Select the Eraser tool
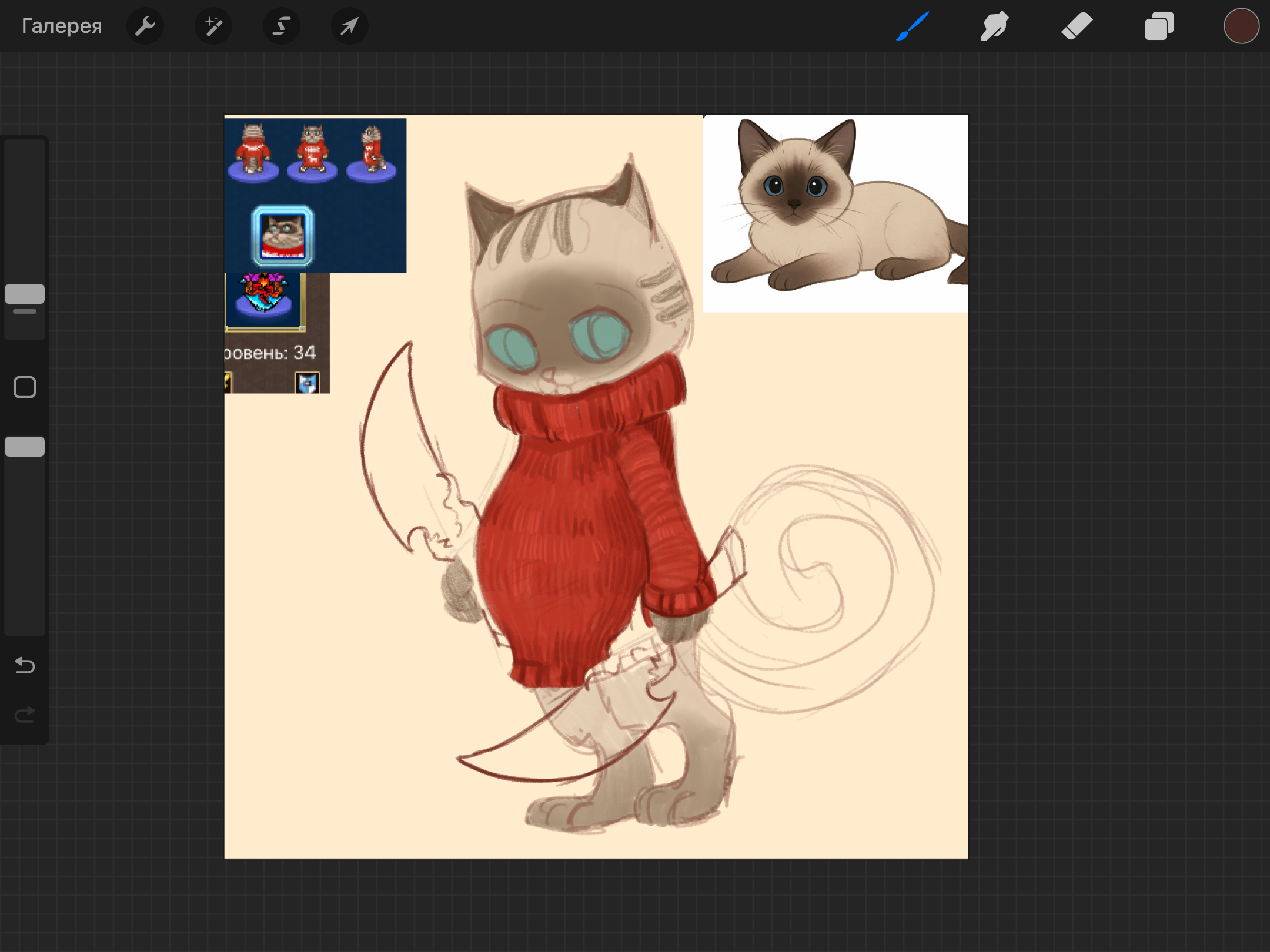The width and height of the screenshot is (1270, 952). [x=1077, y=26]
